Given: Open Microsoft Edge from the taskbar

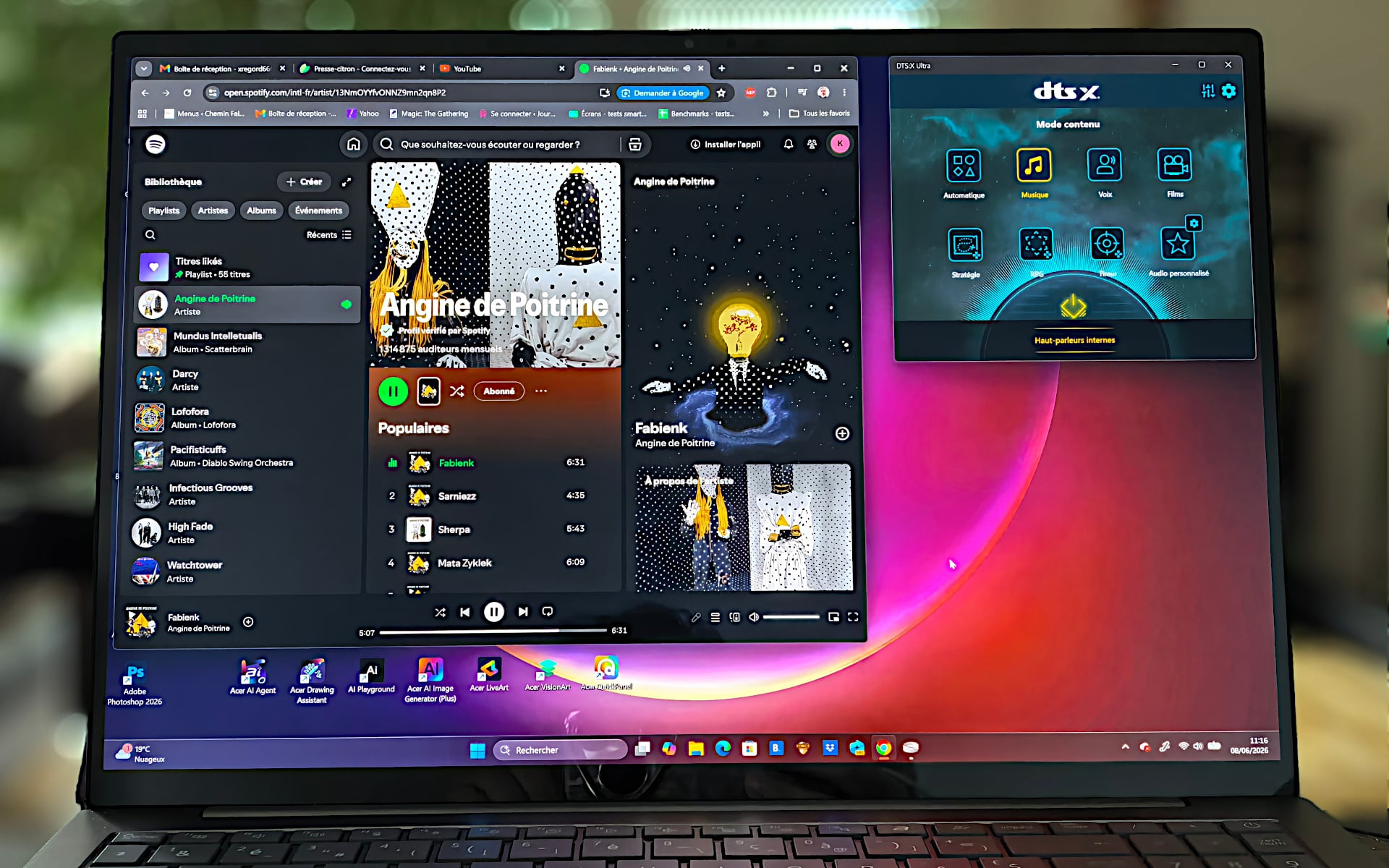Looking at the screenshot, I should [723, 749].
